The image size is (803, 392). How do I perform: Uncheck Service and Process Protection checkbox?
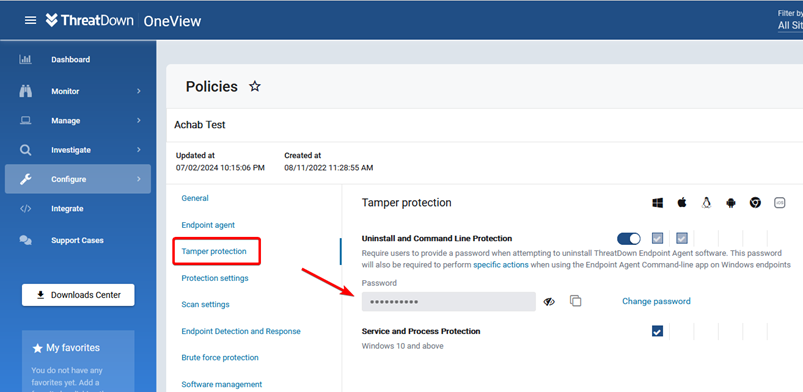[658, 331]
